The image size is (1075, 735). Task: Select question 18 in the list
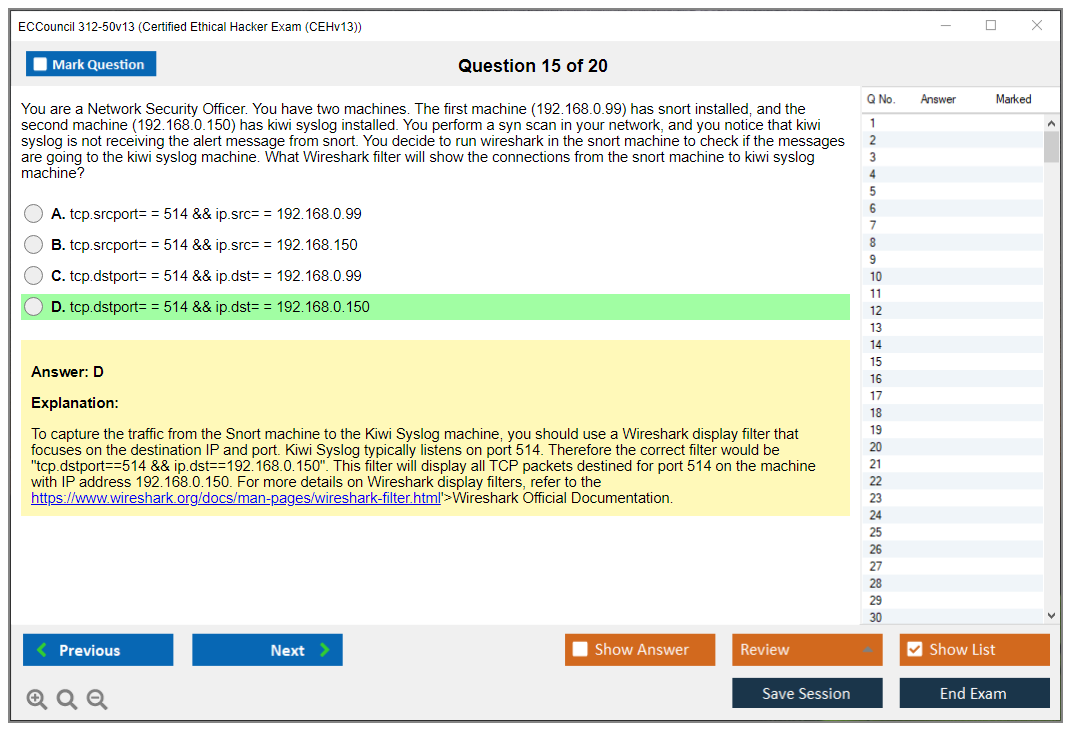coord(953,413)
